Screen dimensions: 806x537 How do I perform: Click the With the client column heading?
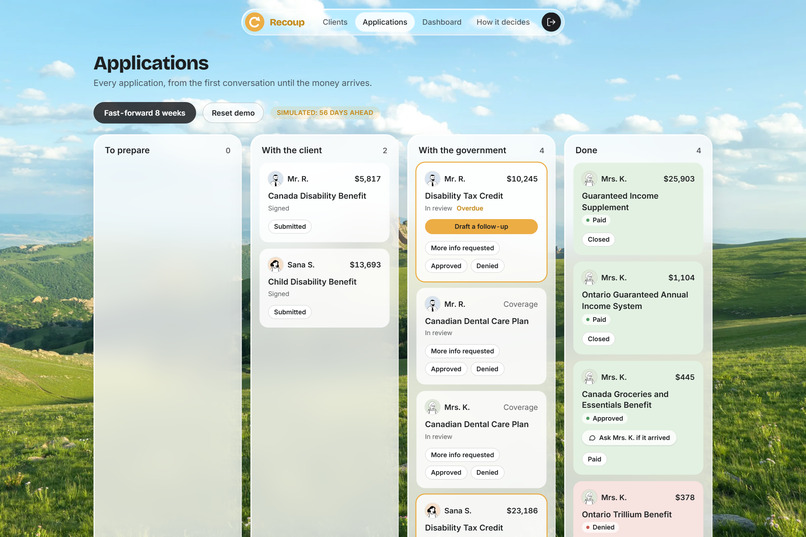[291, 150]
